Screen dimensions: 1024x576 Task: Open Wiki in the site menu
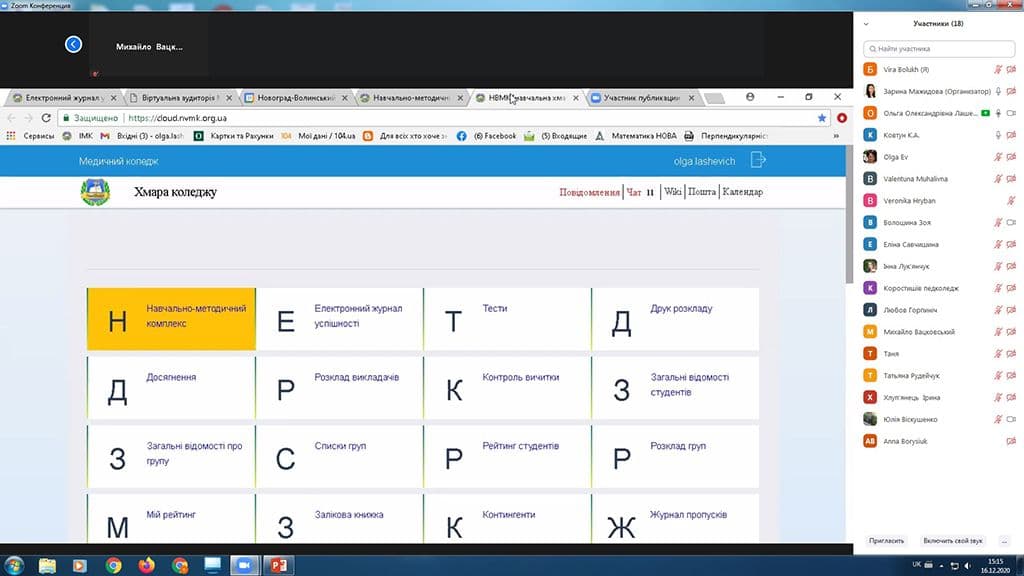673,192
